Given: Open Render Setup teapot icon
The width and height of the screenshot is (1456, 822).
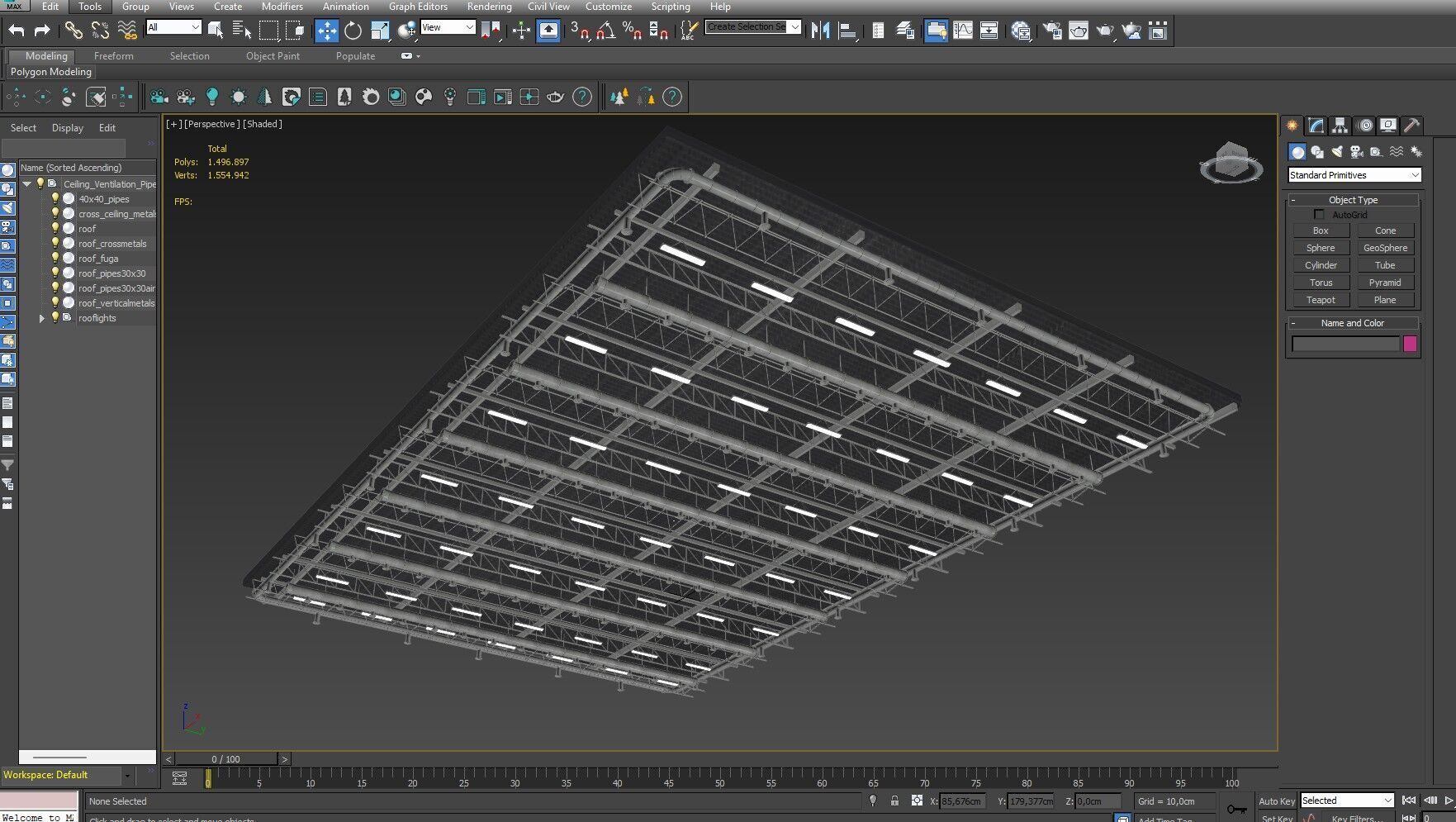Looking at the screenshot, I should [1051, 31].
